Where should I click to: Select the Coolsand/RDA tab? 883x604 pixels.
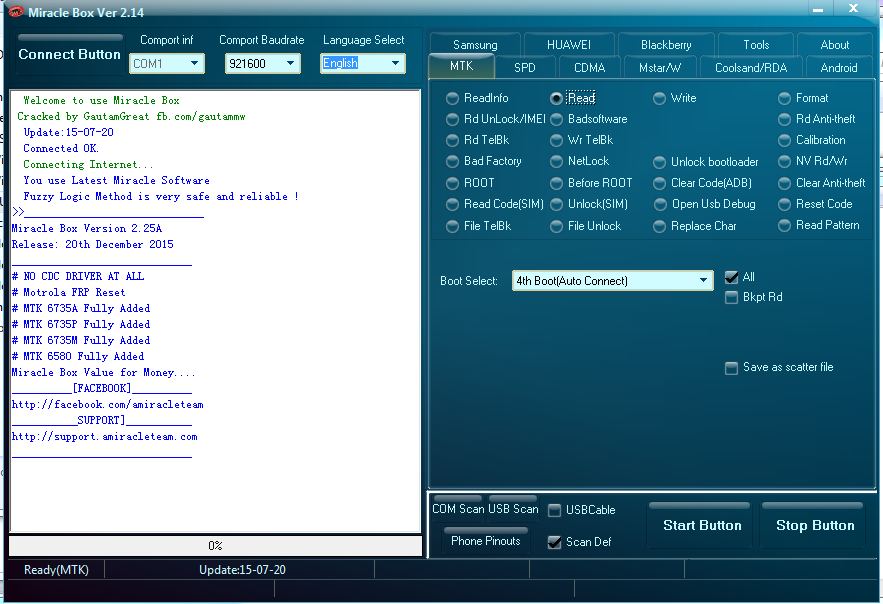pos(751,68)
